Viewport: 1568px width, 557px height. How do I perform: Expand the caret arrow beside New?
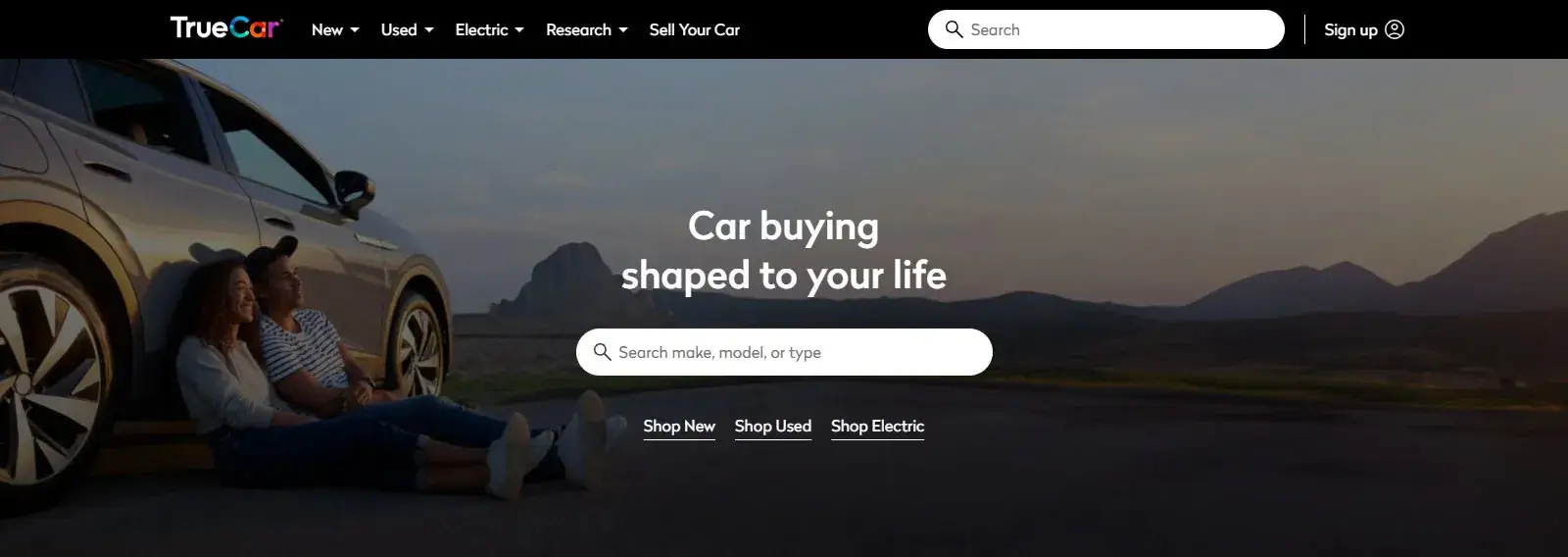pos(355,30)
